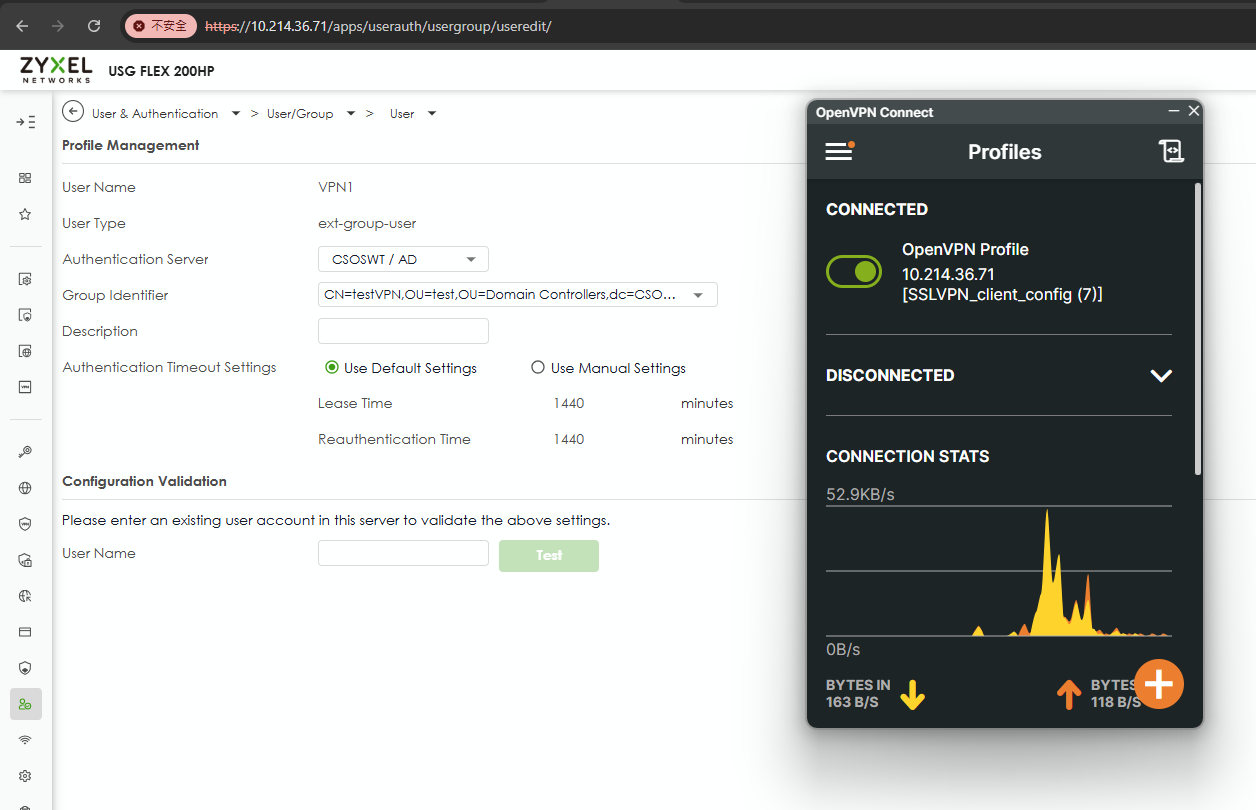Image resolution: width=1256 pixels, height=810 pixels.
Task: Open the VPN shield icon in sidebar
Action: (x=25, y=524)
